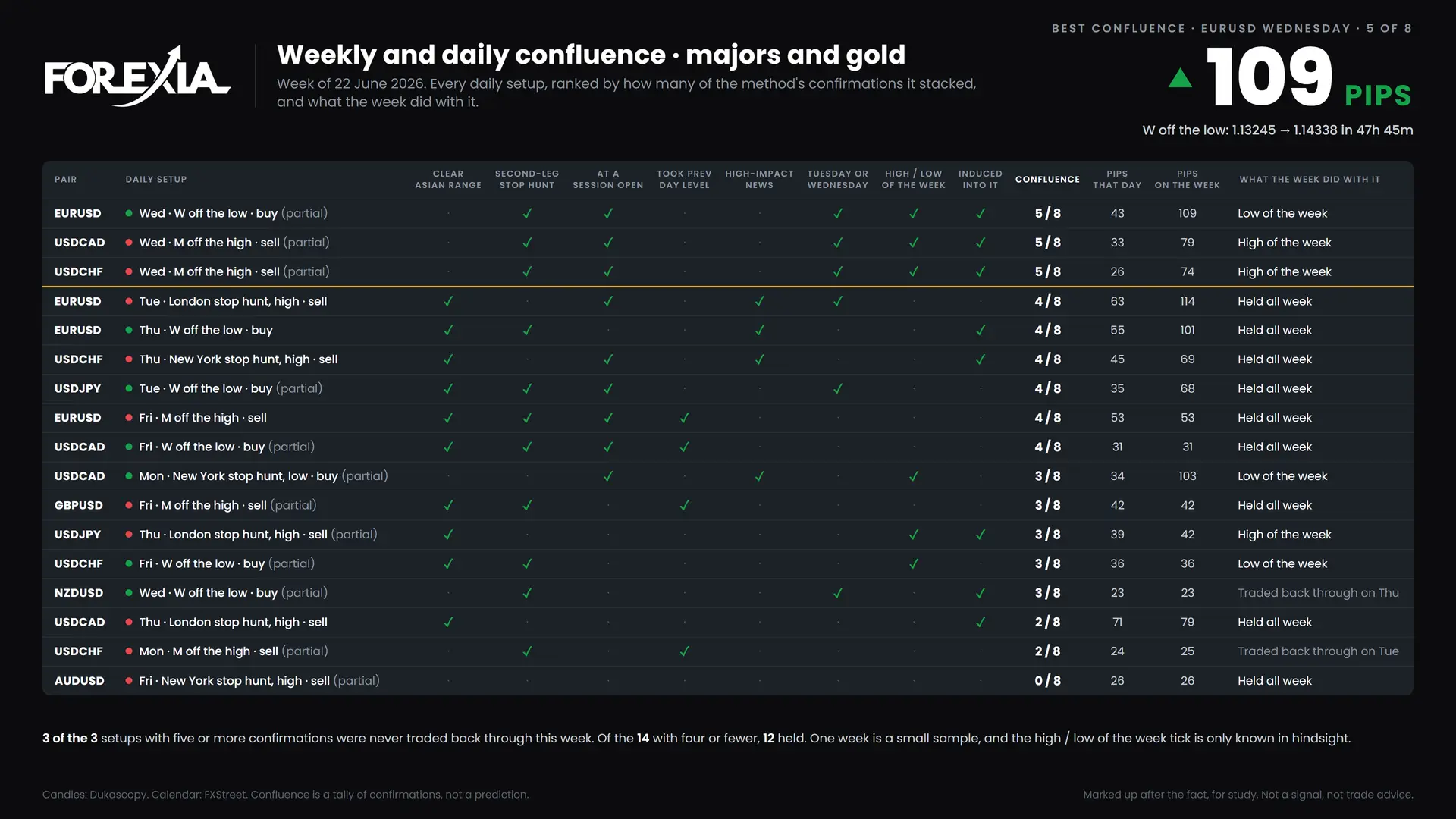Click the PIPS THAT DAY column header
1456x819 pixels.
(1117, 180)
